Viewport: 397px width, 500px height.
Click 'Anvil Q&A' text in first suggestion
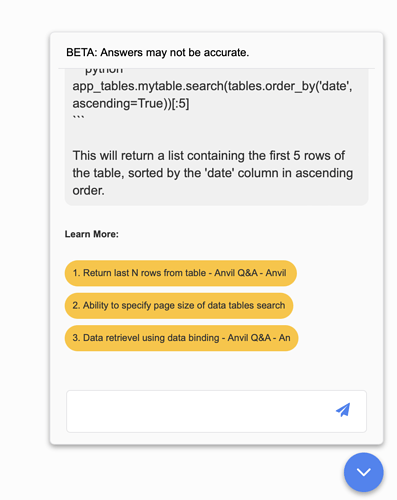[x=236, y=273]
